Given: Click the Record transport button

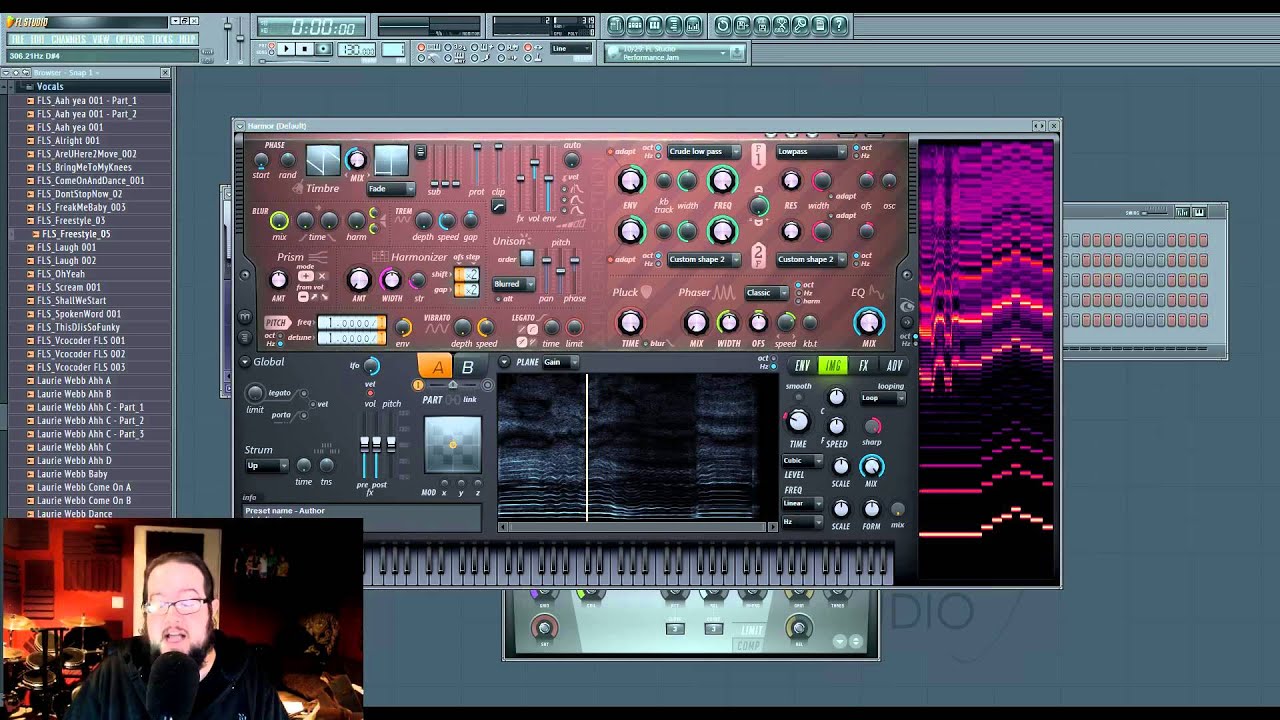Looking at the screenshot, I should 323,49.
